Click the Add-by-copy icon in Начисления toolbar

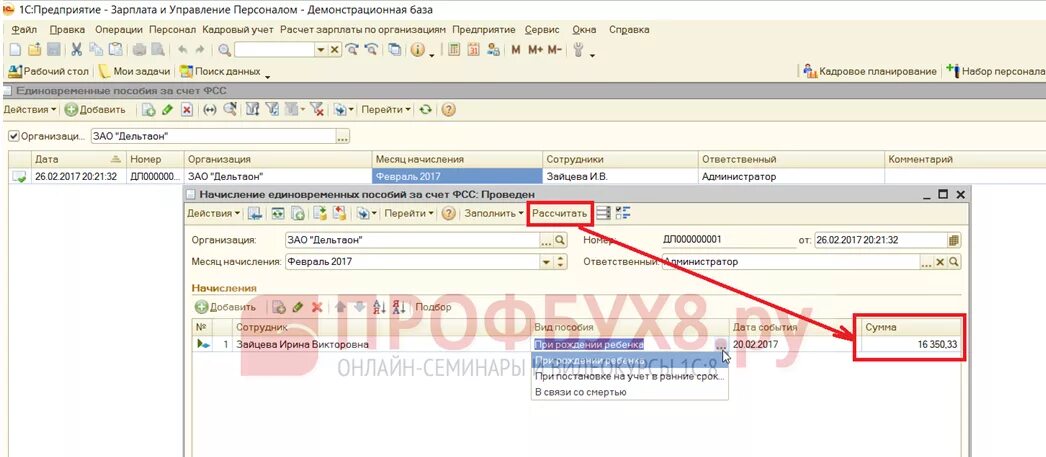click(280, 307)
